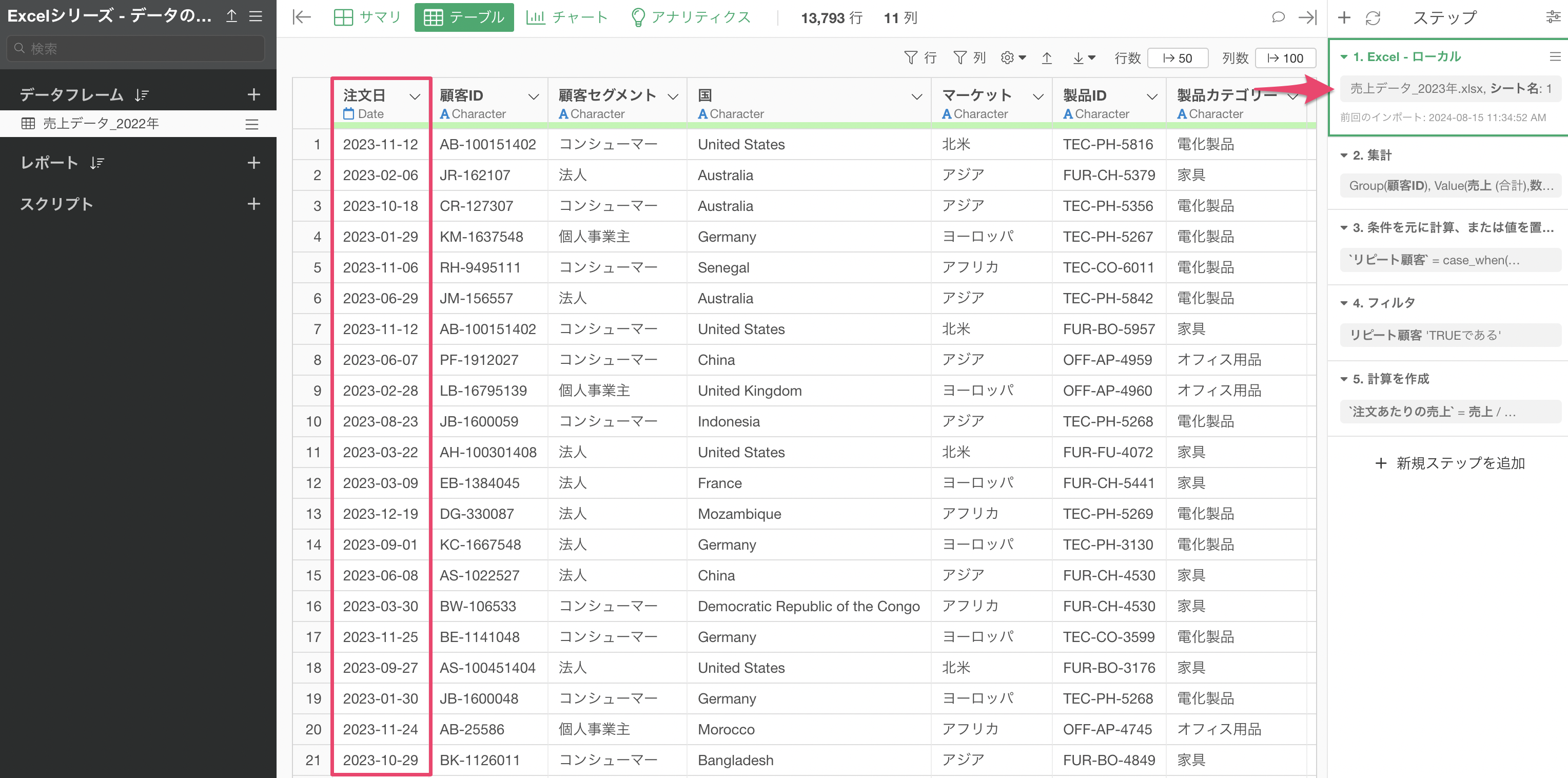Open the download dropdown in table toolbar
This screenshot has height=778, width=1568.
click(1084, 58)
